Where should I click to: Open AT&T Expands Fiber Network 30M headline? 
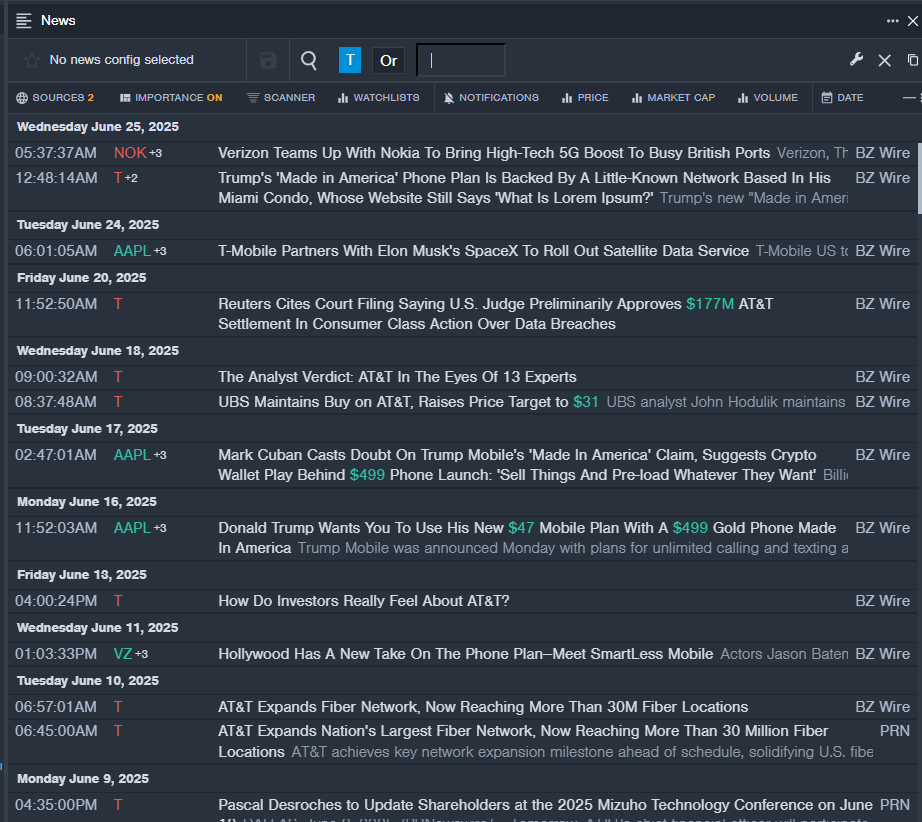[x=483, y=707]
